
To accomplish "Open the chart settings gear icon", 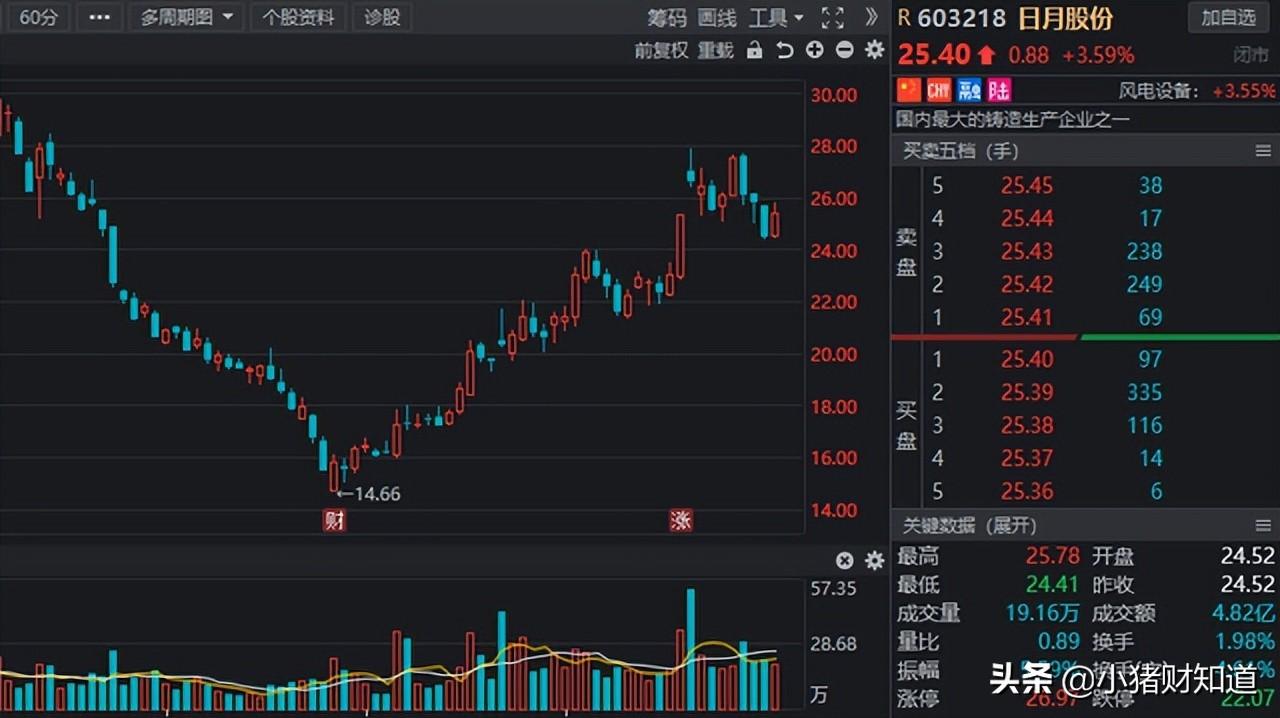I will 874,50.
